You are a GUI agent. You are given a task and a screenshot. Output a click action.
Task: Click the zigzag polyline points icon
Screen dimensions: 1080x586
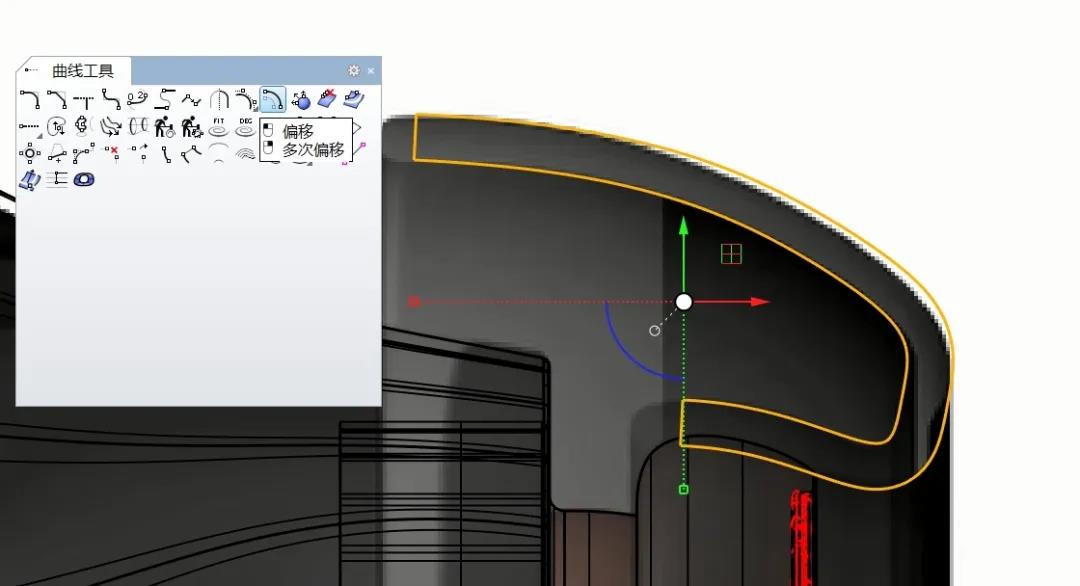pyautogui.click(x=191, y=100)
